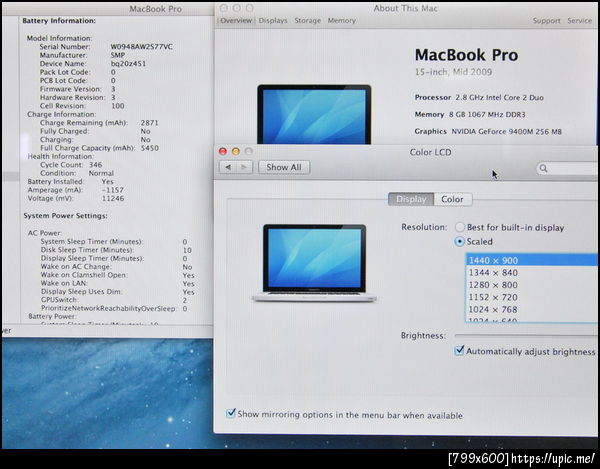Pick the 1024 × 768 resolution
Viewport: 600px width, 469px height.
(x=532, y=309)
